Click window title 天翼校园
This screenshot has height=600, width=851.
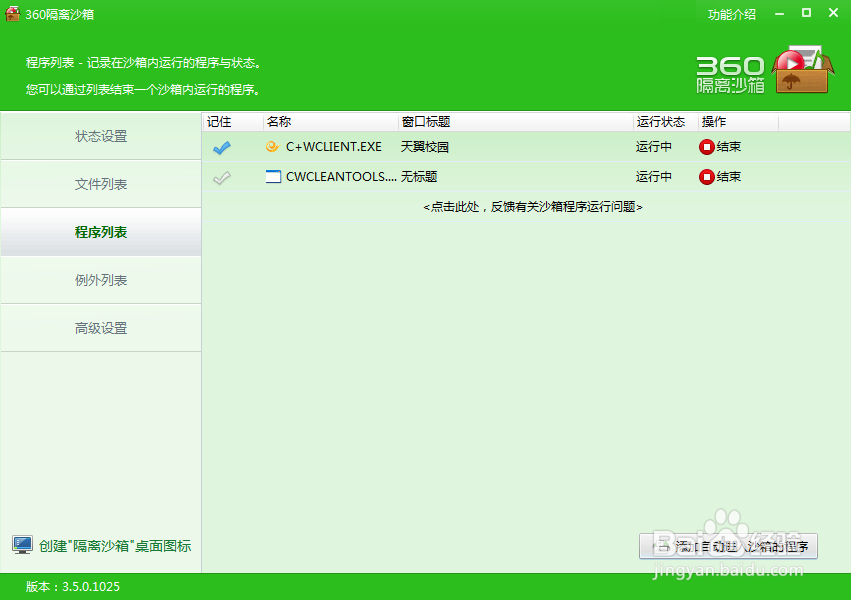(424, 147)
